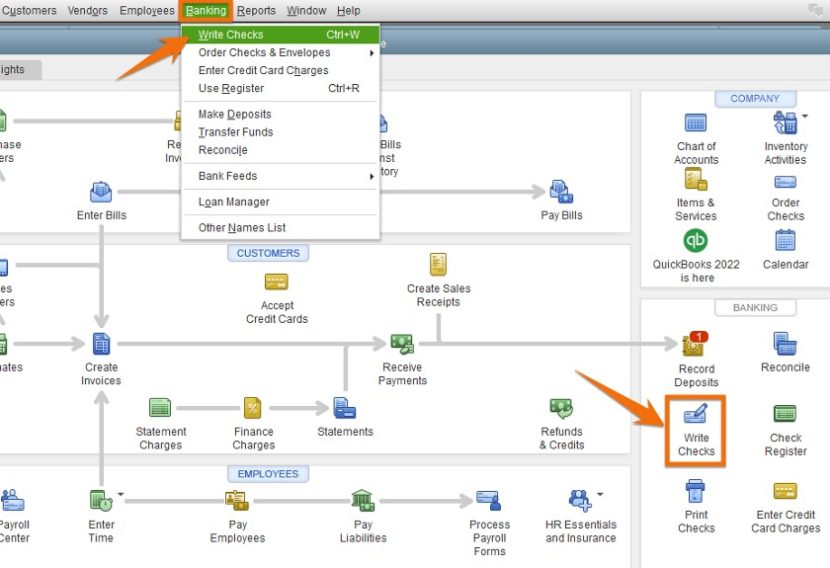830x568 pixels.
Task: Open the Statements icon
Action: coord(345,408)
